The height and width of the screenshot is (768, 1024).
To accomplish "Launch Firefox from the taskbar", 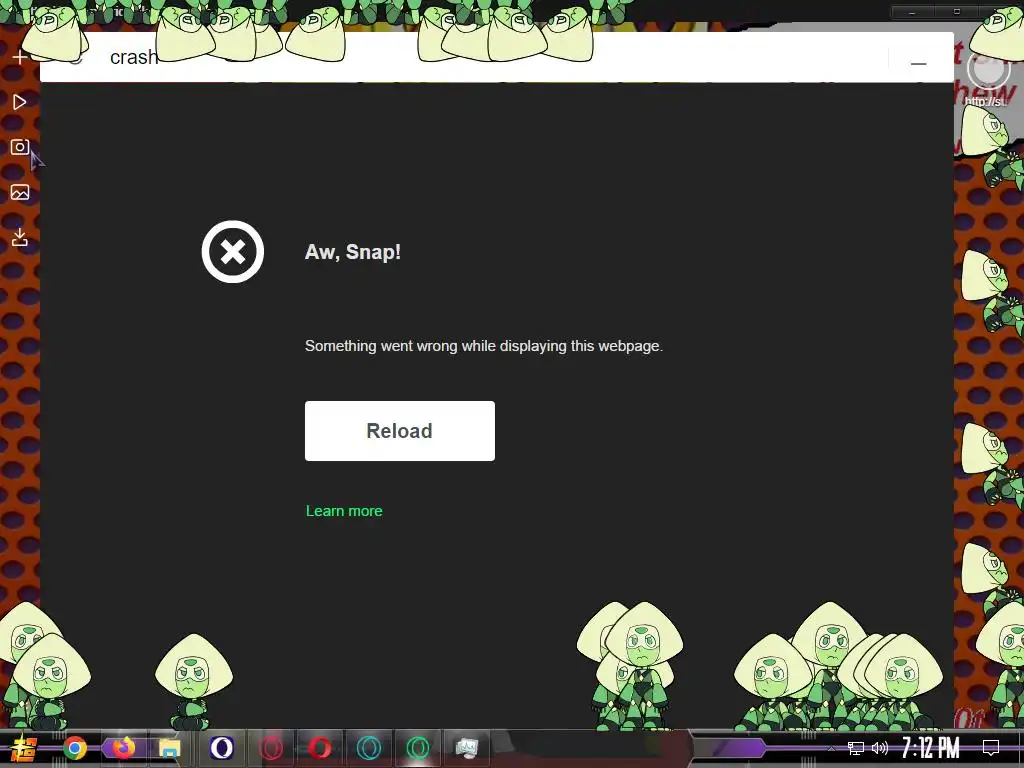I will coord(123,747).
